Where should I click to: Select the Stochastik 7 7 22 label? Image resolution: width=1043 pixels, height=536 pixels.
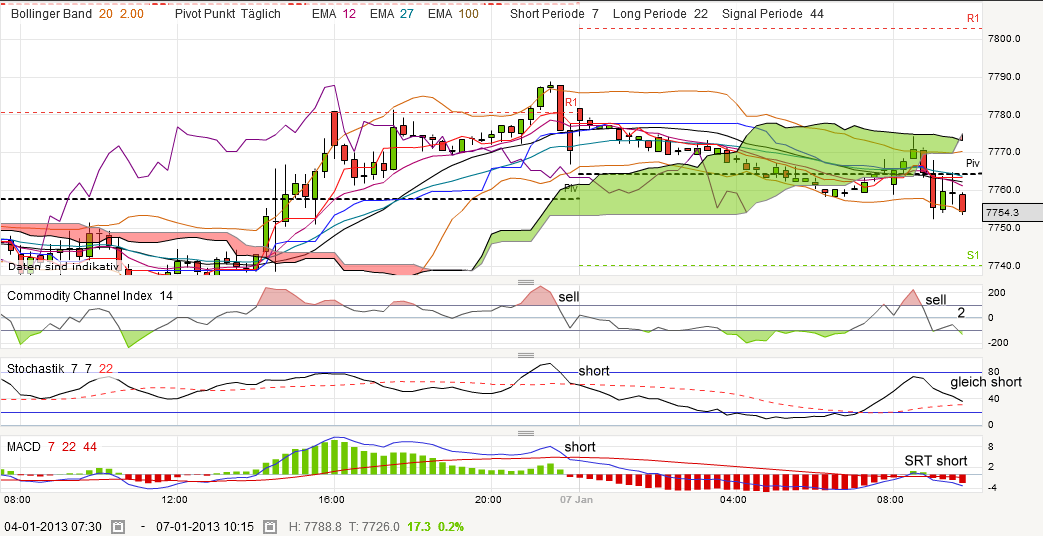point(61,368)
